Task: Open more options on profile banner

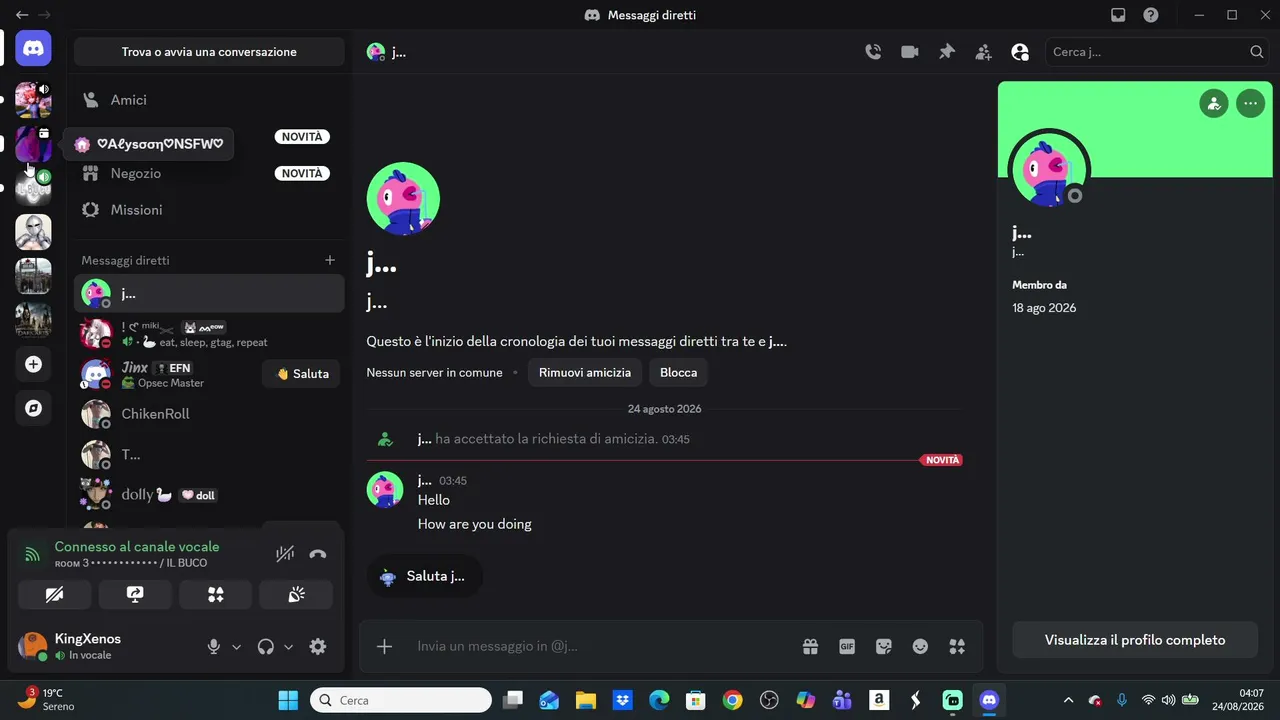Action: [x=1250, y=103]
